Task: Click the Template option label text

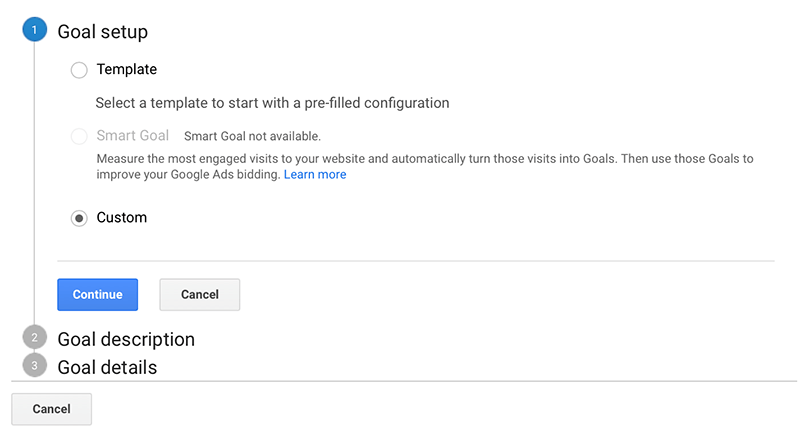Action: (x=126, y=70)
